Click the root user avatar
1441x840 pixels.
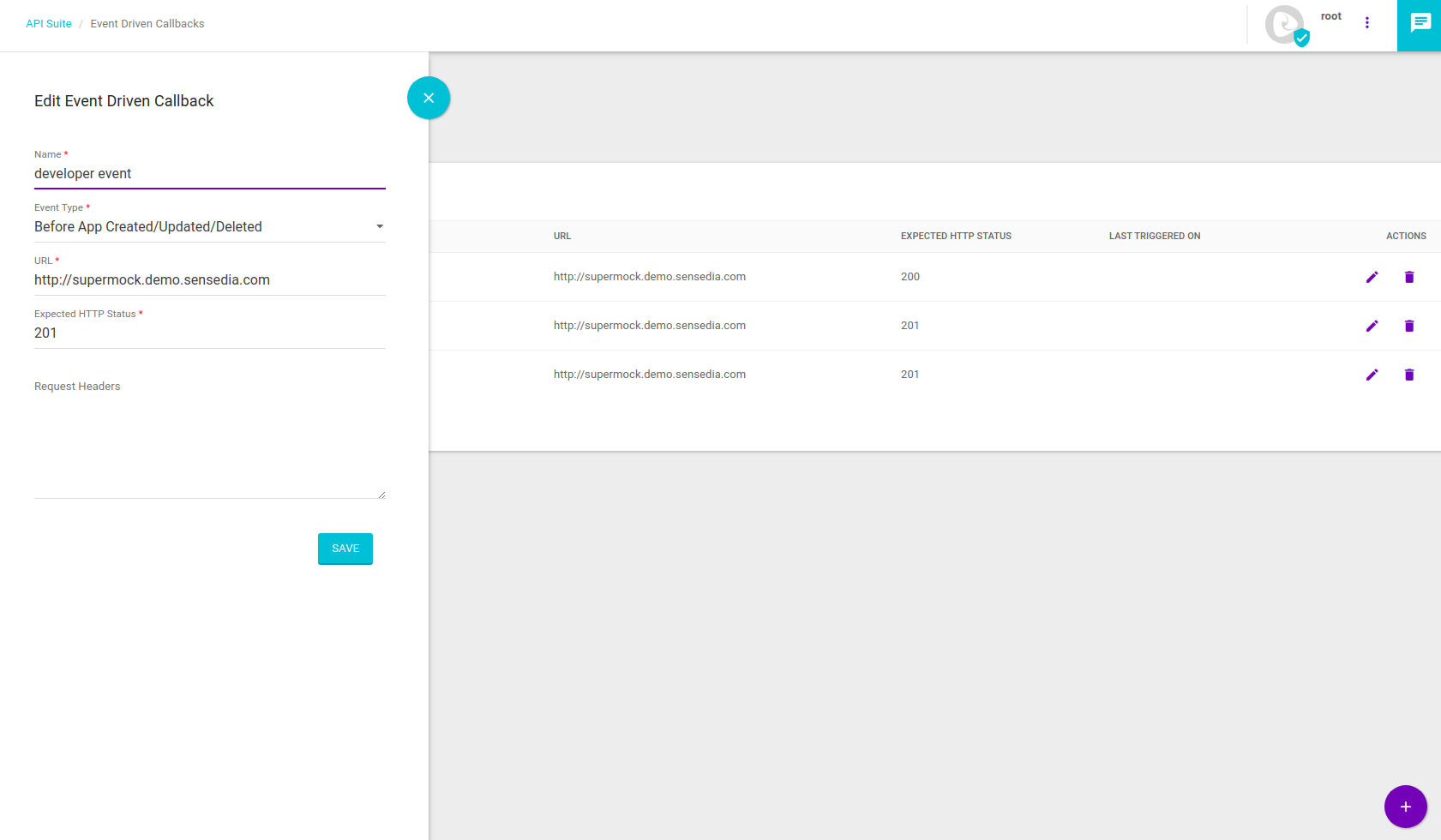click(x=1285, y=25)
